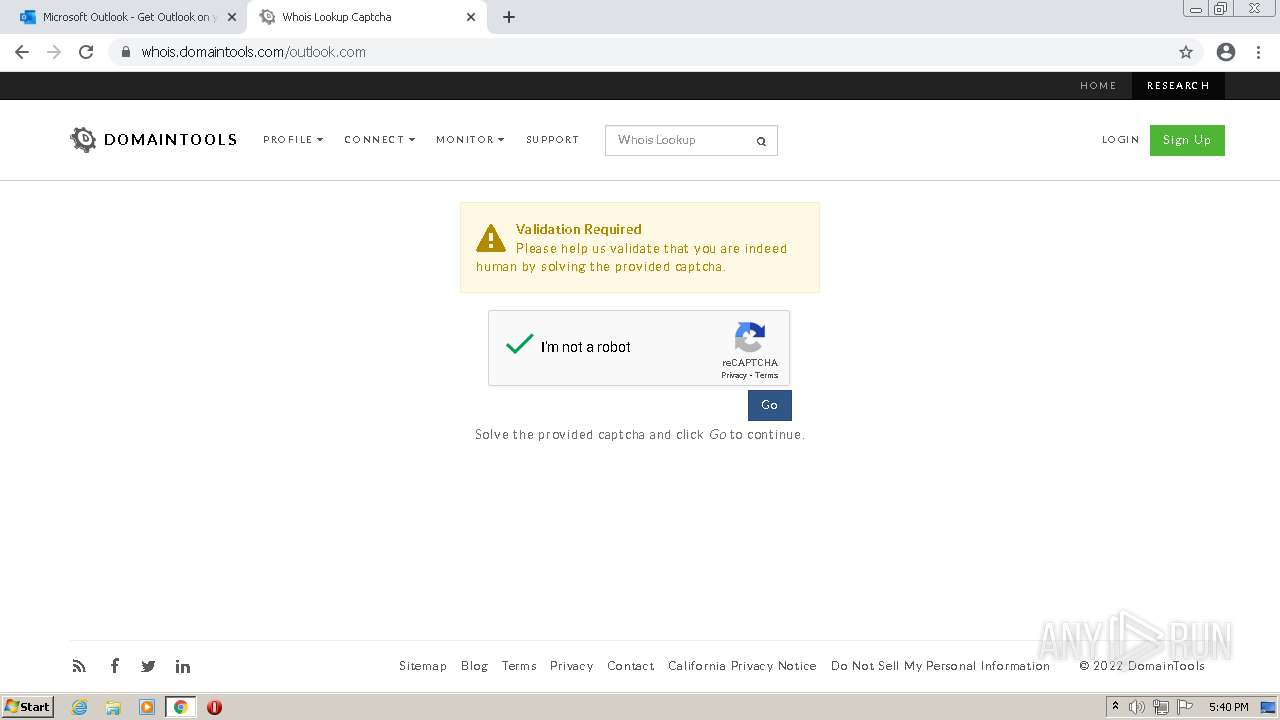Image resolution: width=1280 pixels, height=720 pixels.
Task: Open the Chrome profile avatar
Action: click(1226, 52)
